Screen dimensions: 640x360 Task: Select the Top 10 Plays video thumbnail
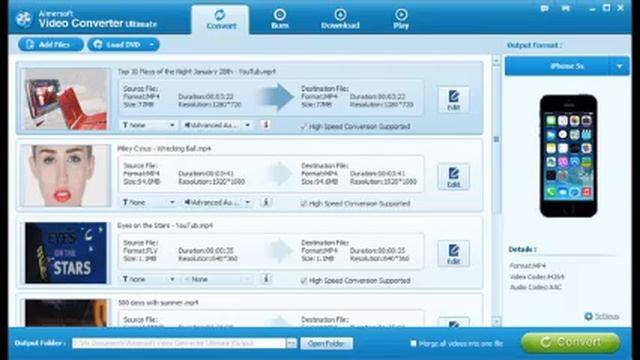point(66,99)
